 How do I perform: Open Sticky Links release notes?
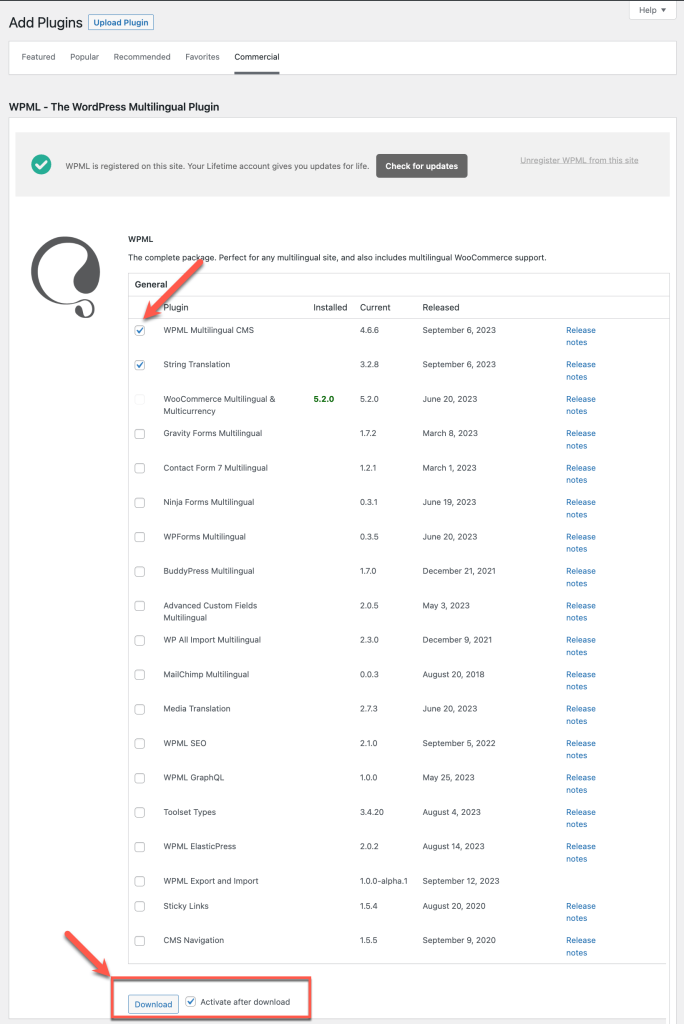pos(581,912)
